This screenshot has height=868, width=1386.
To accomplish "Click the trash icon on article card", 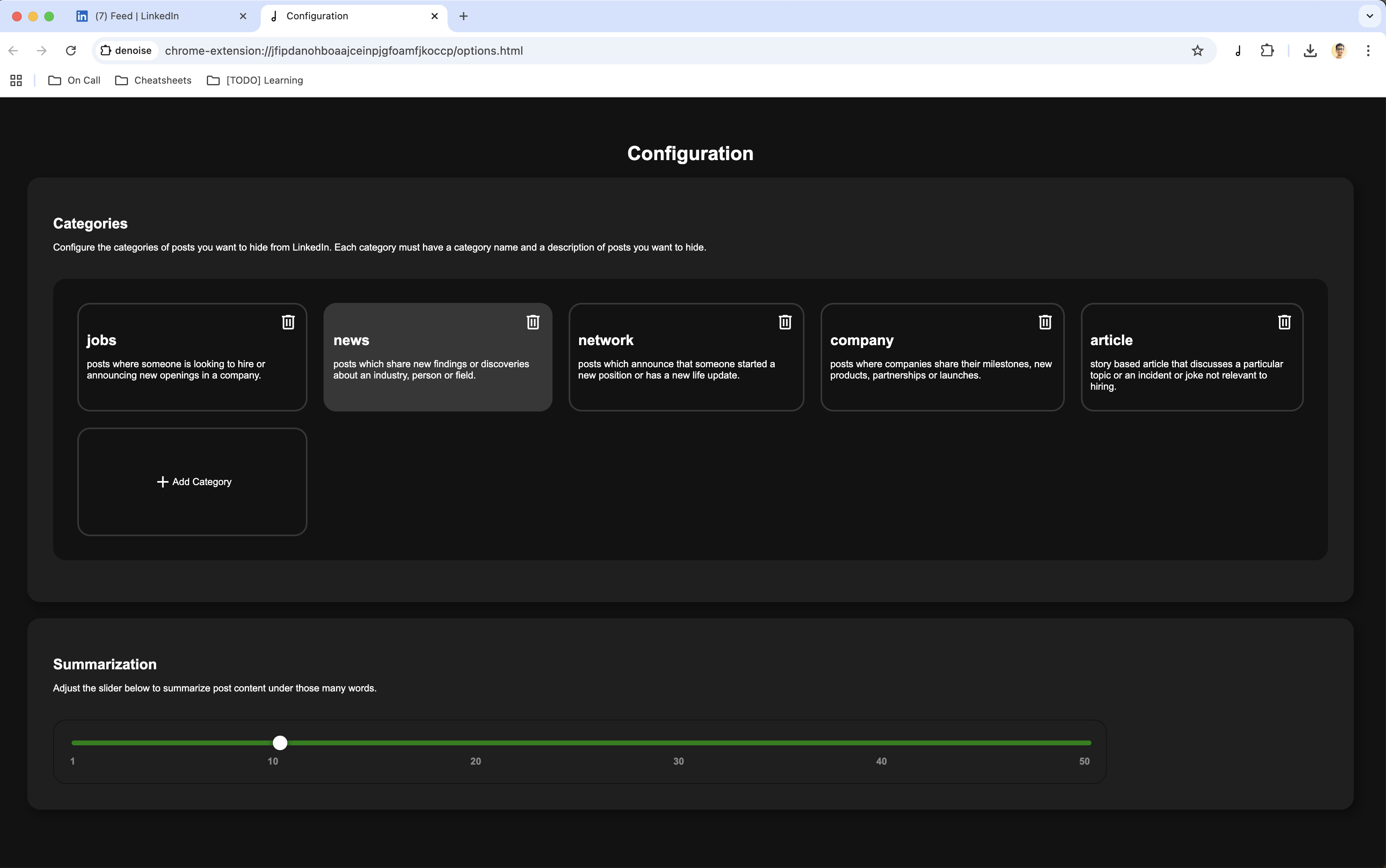I will point(1284,322).
